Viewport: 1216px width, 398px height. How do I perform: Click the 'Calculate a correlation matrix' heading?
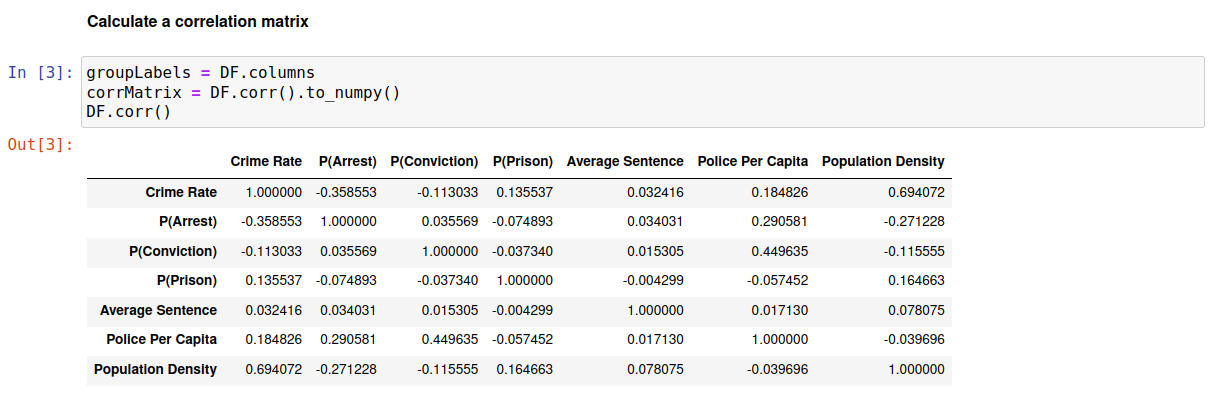(x=198, y=21)
